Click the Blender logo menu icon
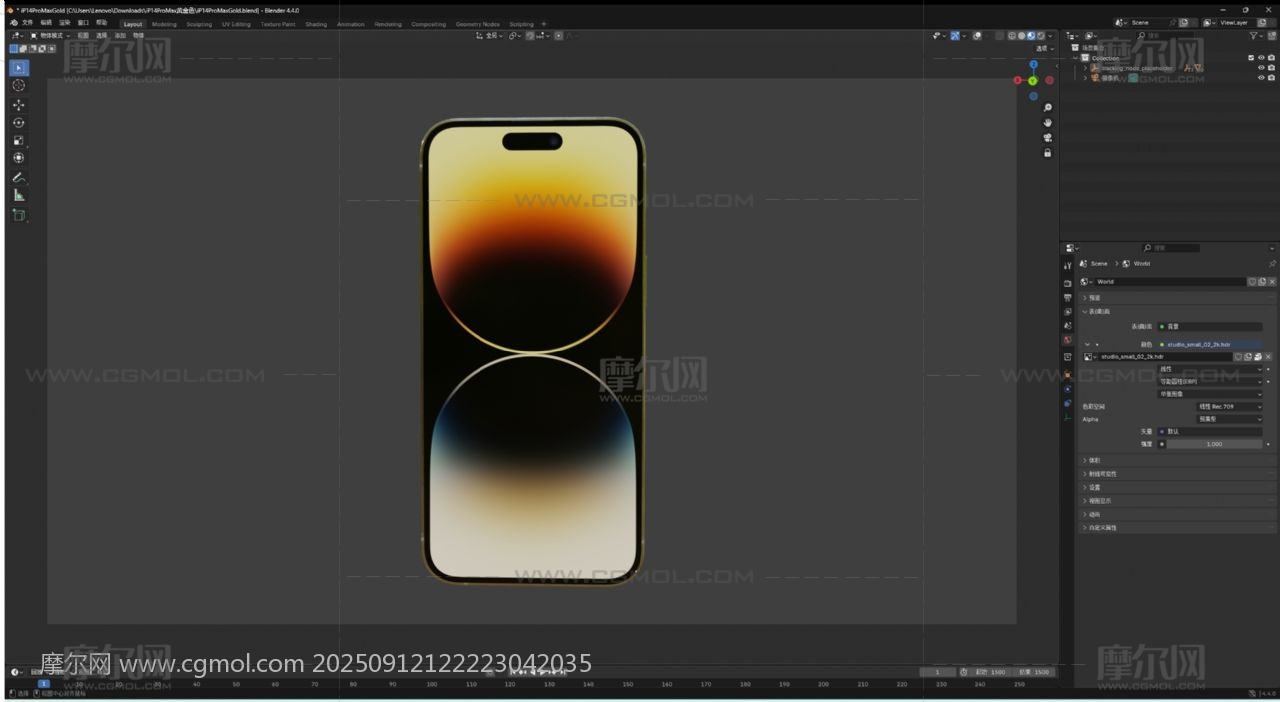1280x702 pixels. [x=13, y=23]
